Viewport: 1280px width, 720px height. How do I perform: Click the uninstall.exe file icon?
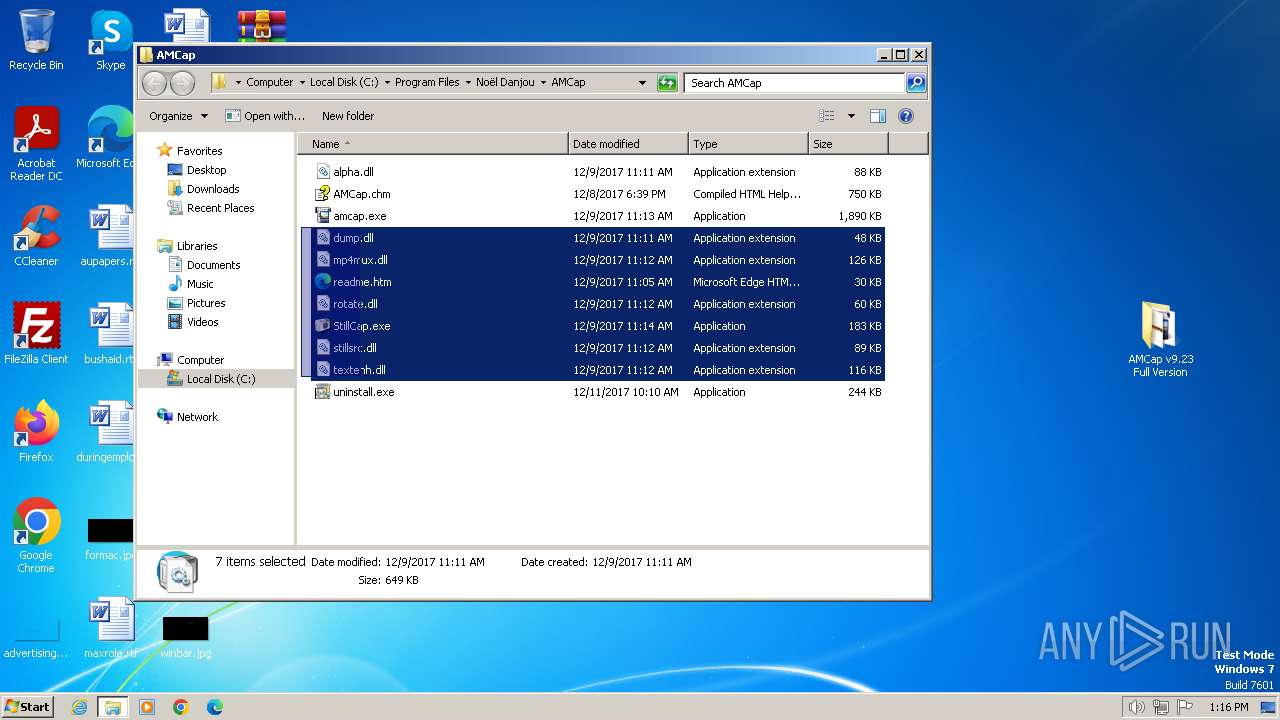[x=322, y=392]
